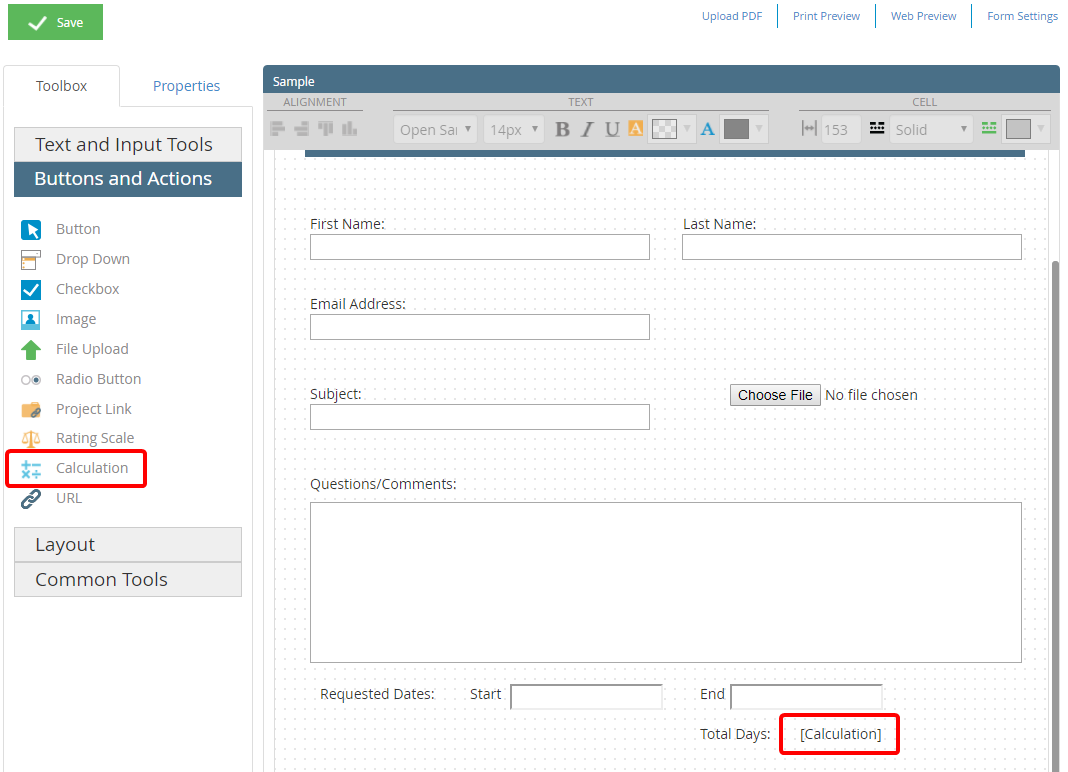
Task: Select the File Upload tool
Action: [91, 349]
